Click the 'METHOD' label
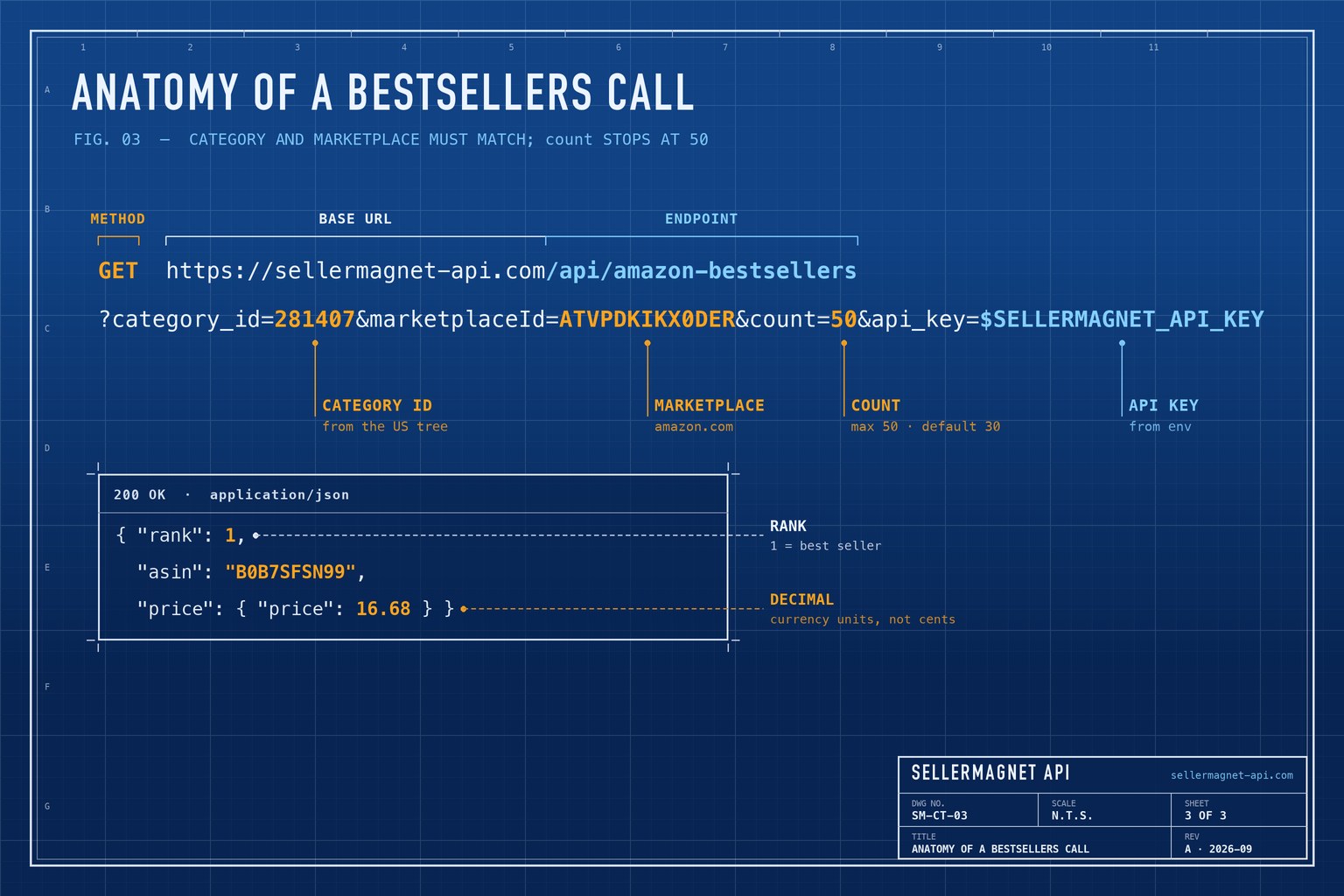 pyautogui.click(x=118, y=219)
